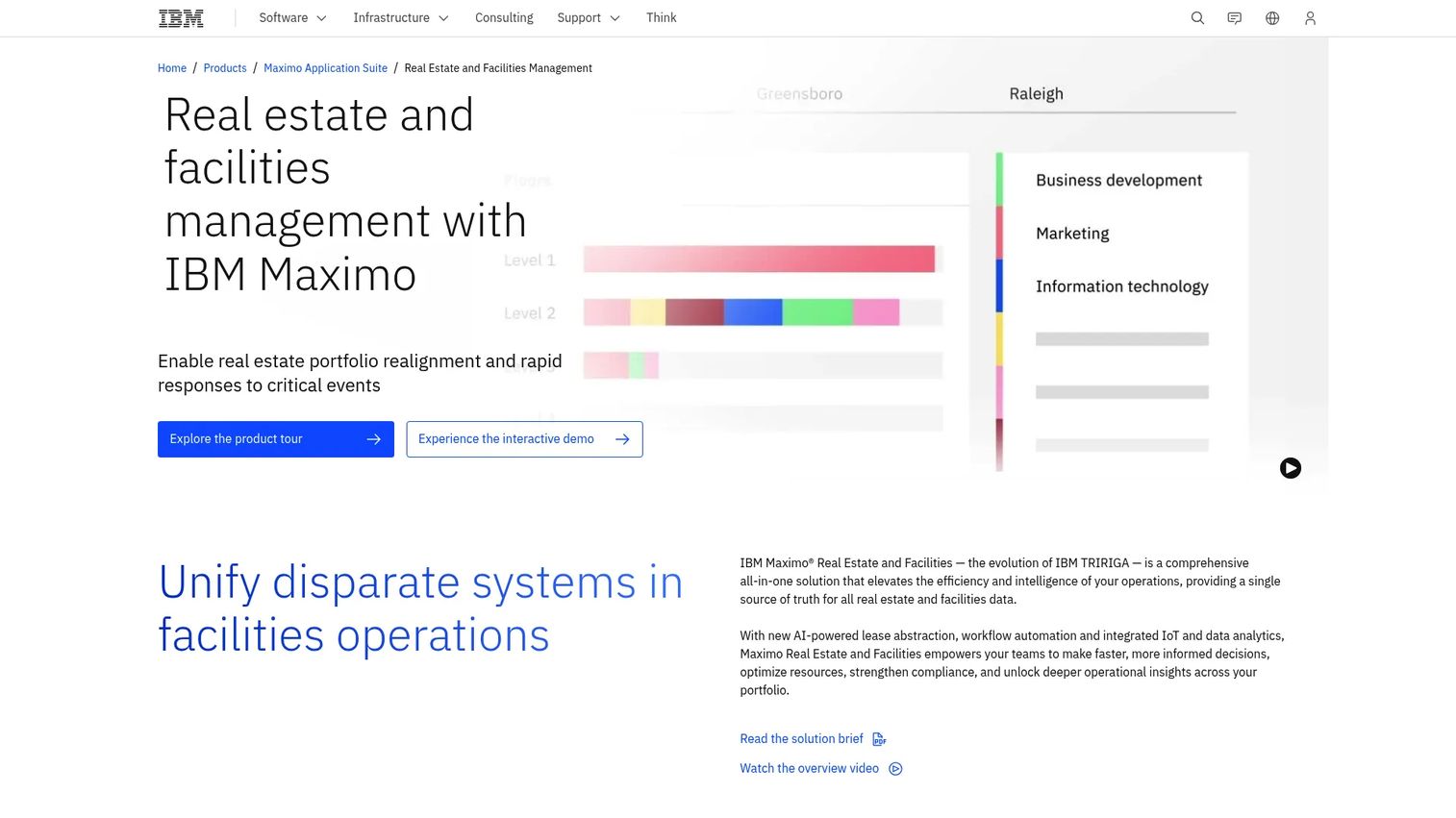Click the Level 2 multicolor bar

click(x=741, y=311)
